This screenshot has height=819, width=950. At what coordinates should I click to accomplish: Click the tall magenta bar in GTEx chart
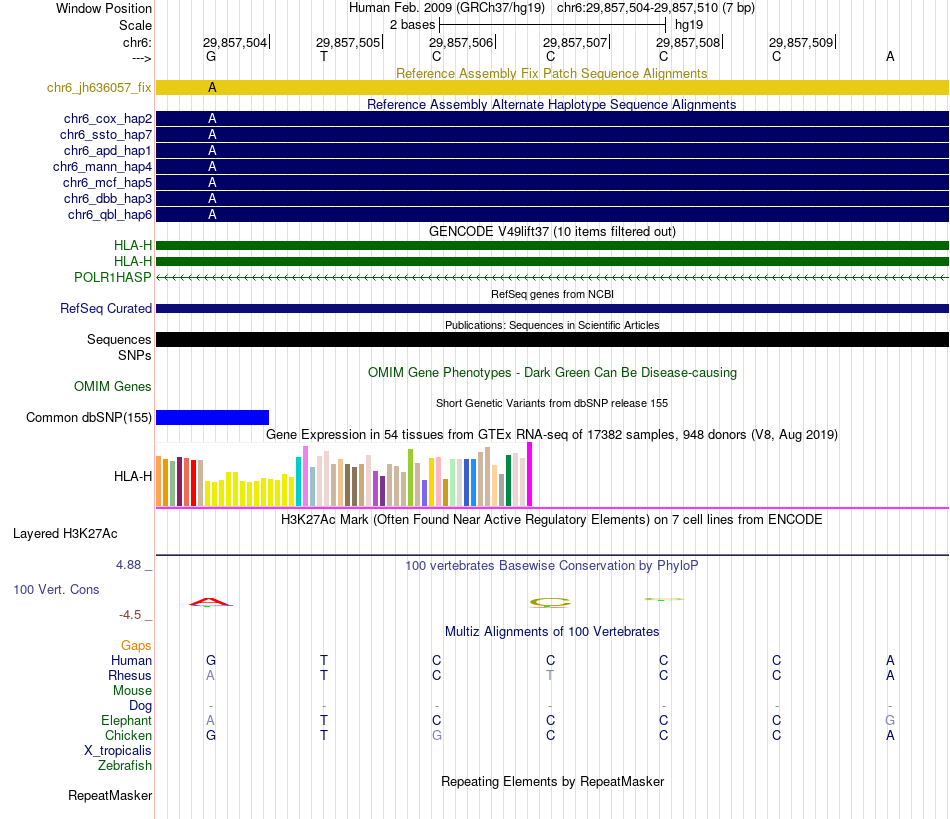tap(530, 474)
